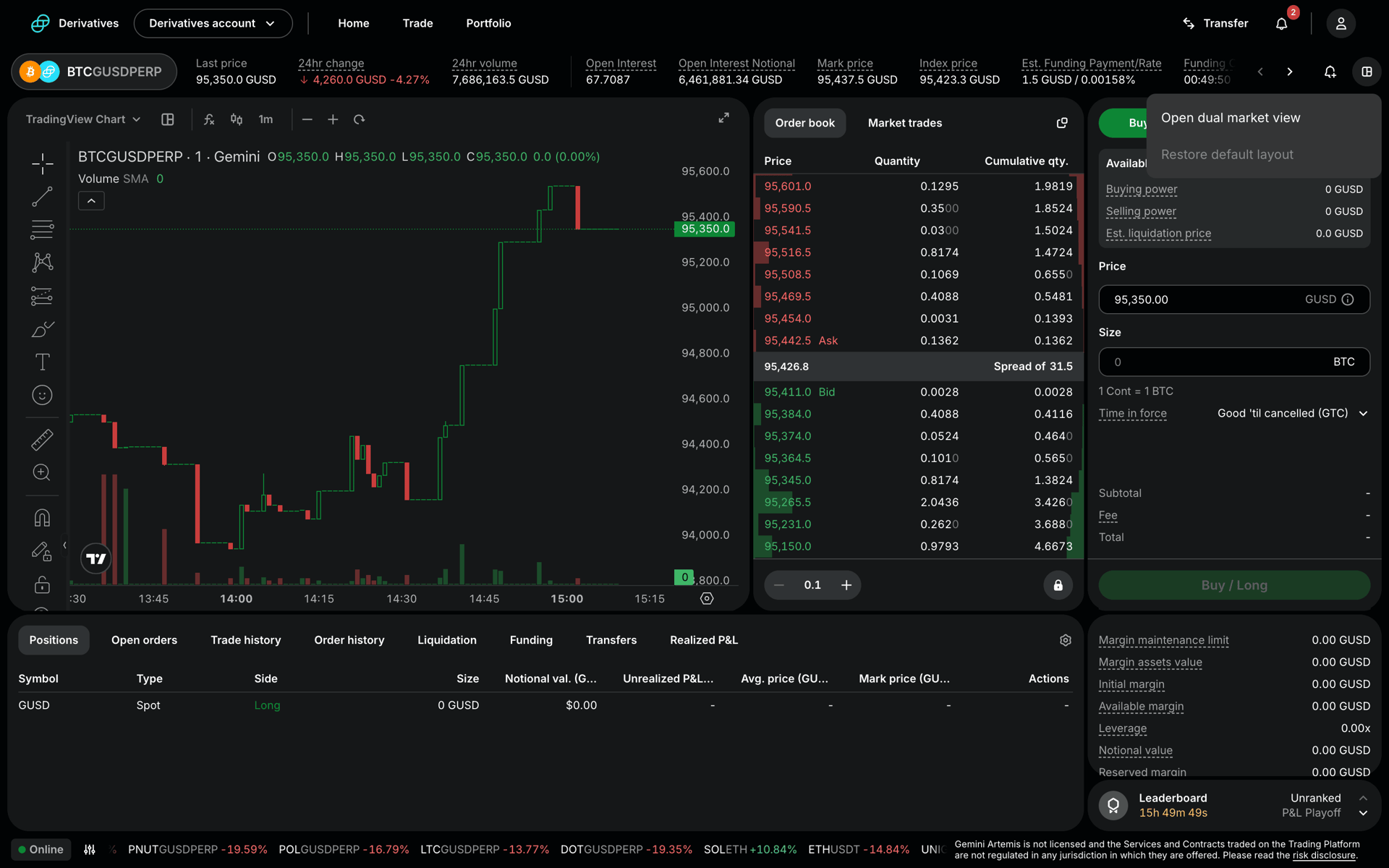Select the ruler measure tool

[42, 440]
